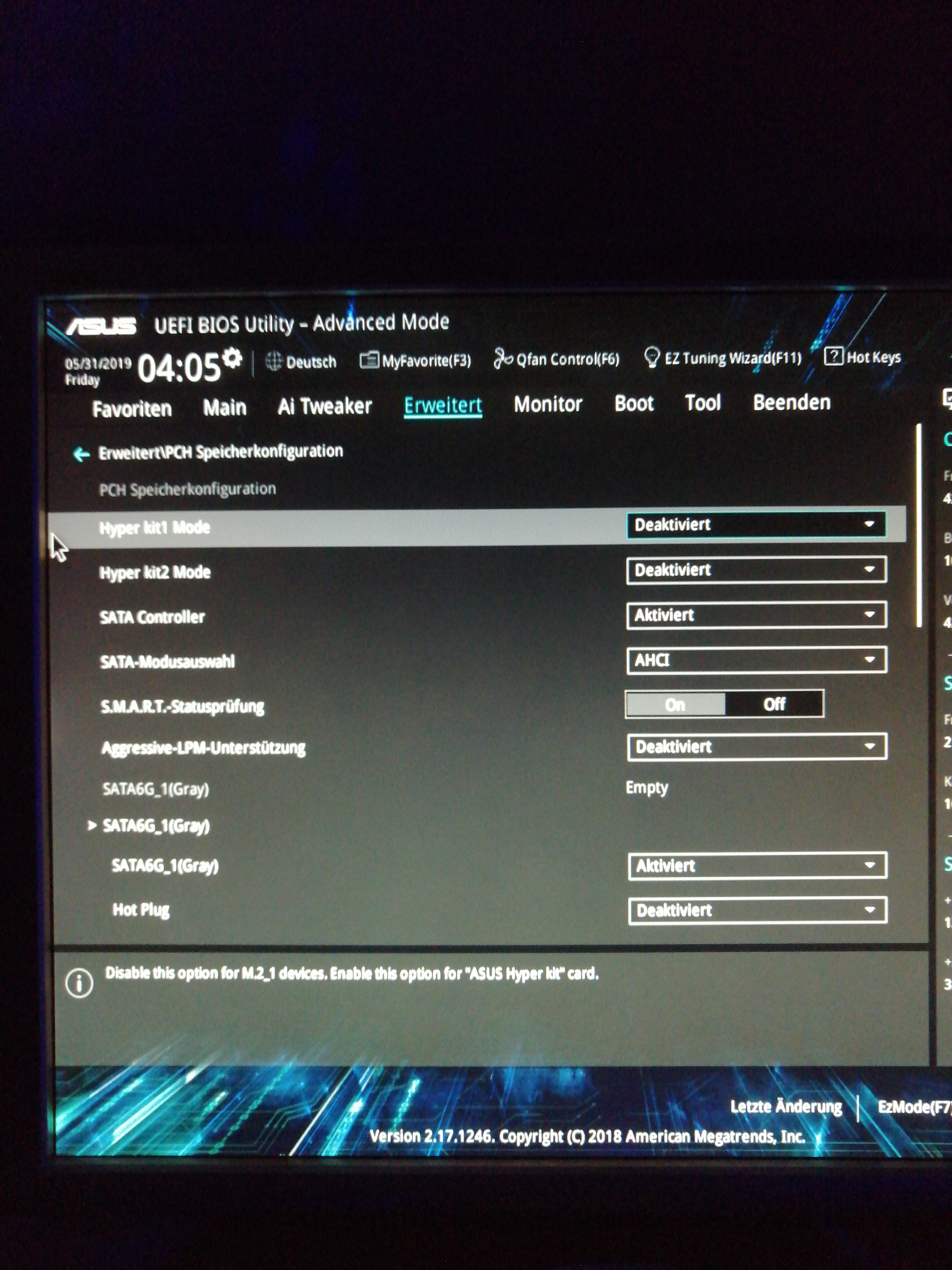Image resolution: width=952 pixels, height=1270 pixels.
Task: Open the Hyper kit1 Mode dropdown
Action: (x=756, y=525)
